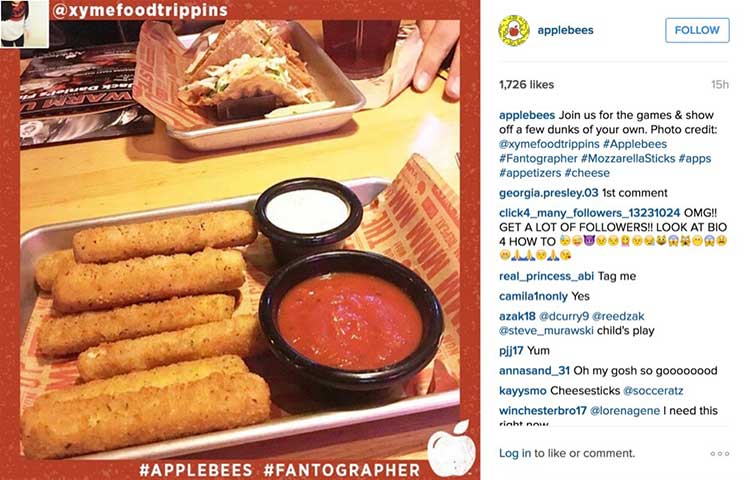Click the @xymefoodtrippins user thumbnail
750x480 pixels.
[x=24, y=23]
